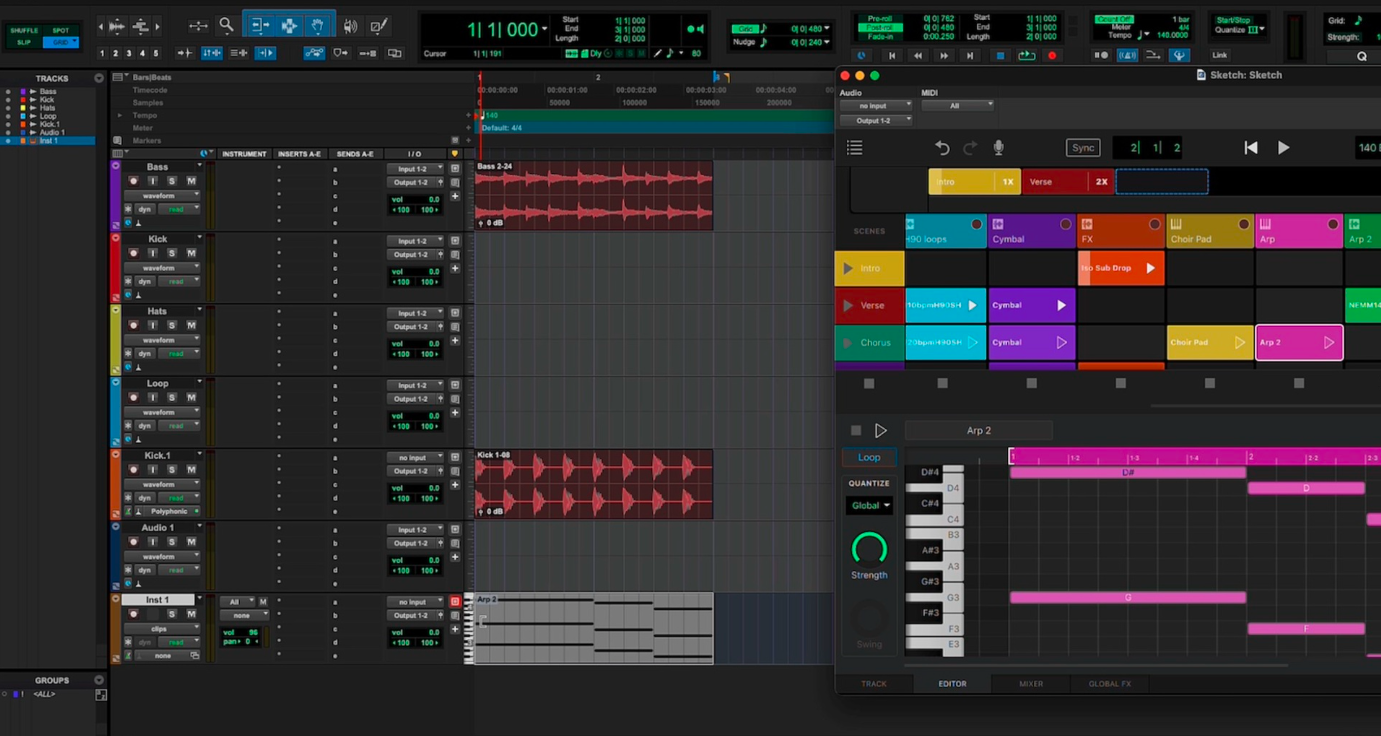Arm record circle on Choir Pad track
Viewport: 1381px width, 736px height.
point(1244,224)
